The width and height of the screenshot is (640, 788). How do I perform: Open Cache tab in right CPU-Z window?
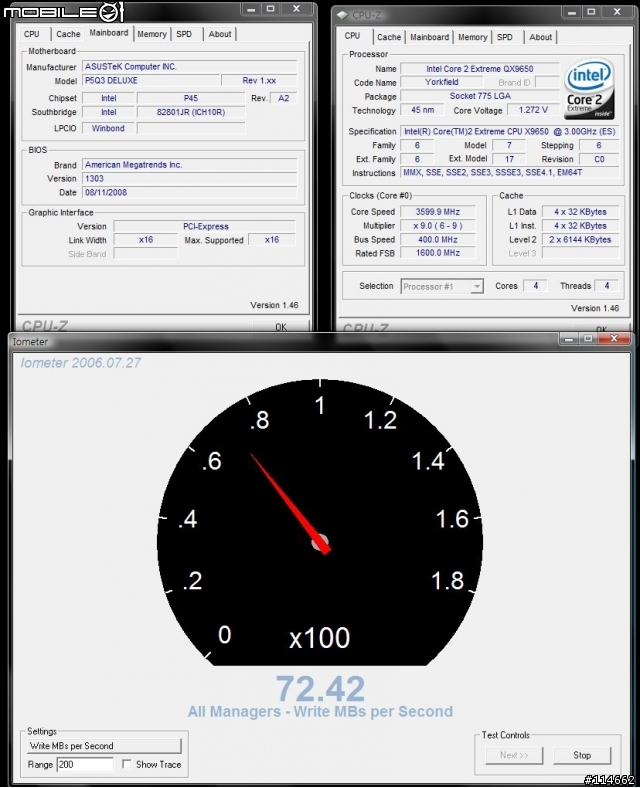pyautogui.click(x=389, y=37)
